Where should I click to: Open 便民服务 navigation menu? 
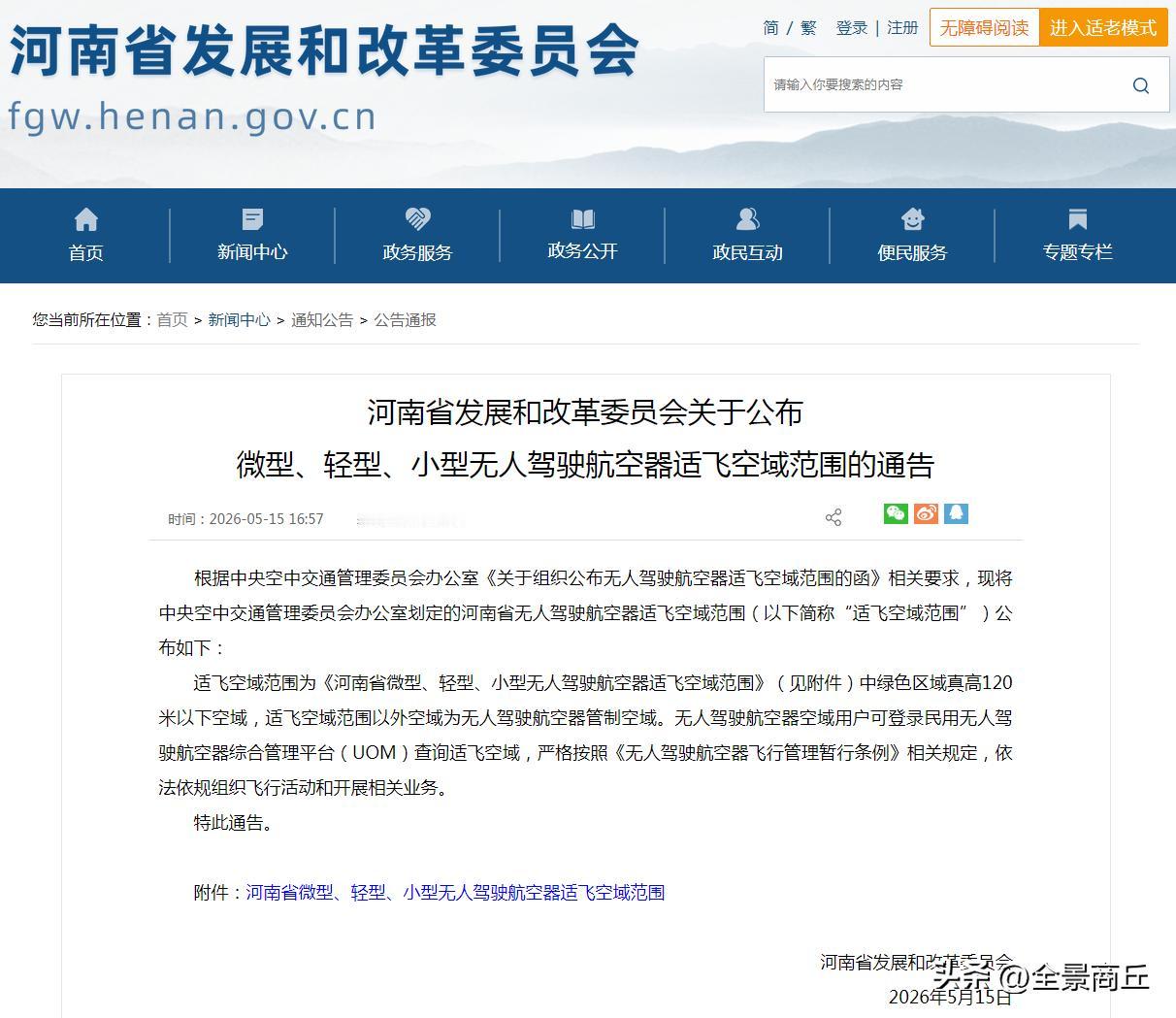tap(912, 235)
